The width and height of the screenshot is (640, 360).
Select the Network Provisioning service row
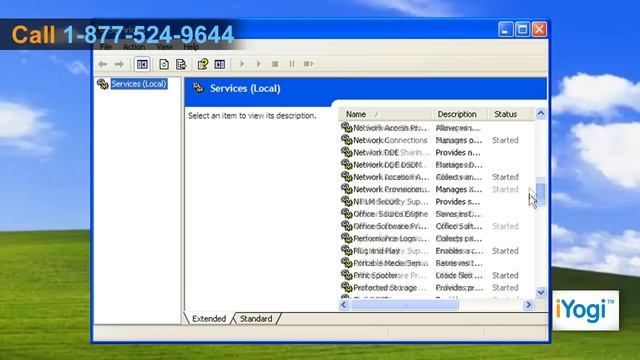[437, 189]
